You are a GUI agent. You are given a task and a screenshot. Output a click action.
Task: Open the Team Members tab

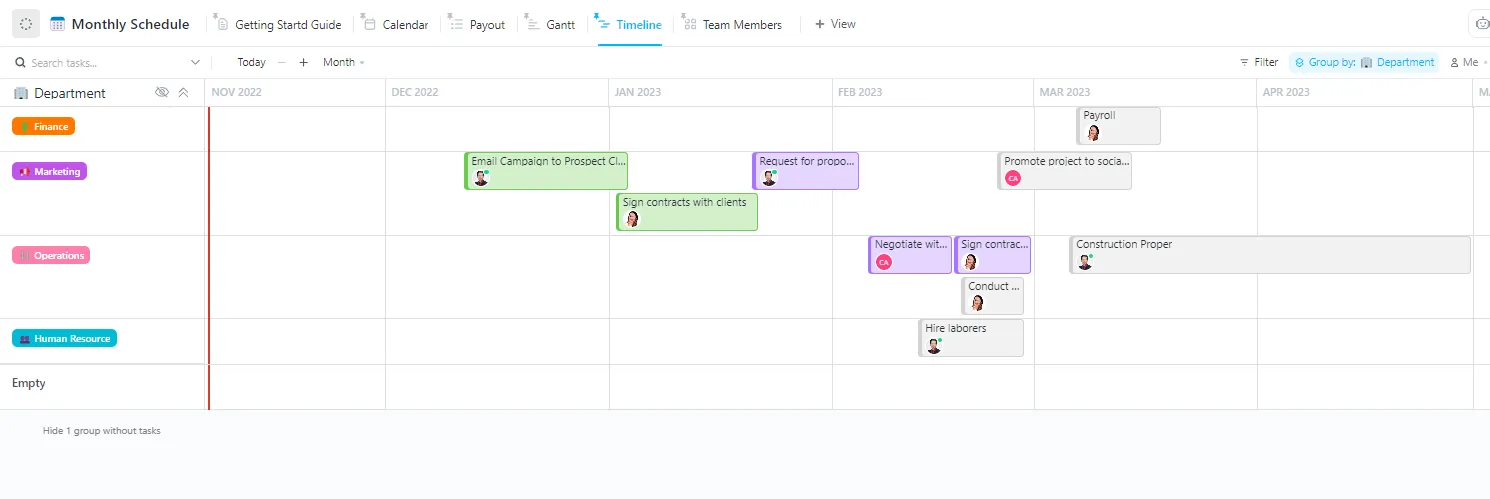click(x=732, y=24)
